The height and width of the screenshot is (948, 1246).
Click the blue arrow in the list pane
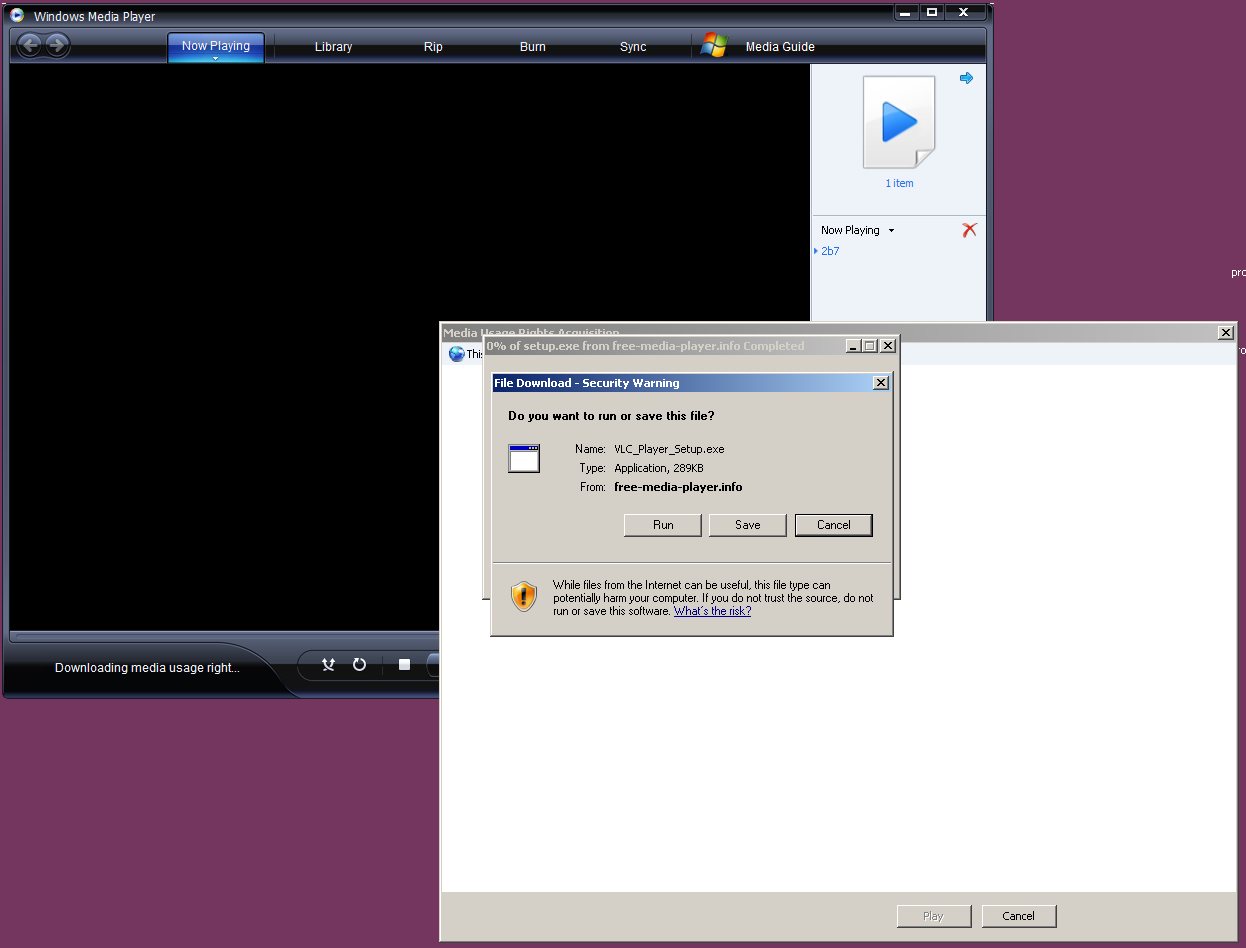[x=966, y=78]
